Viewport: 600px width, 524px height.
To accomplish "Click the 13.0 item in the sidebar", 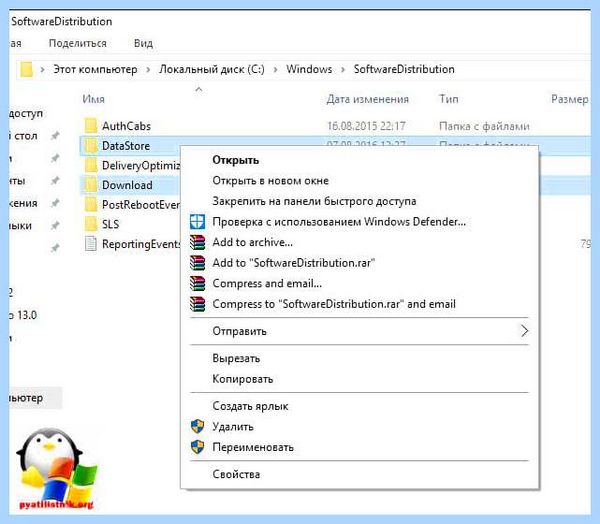I will (23, 315).
